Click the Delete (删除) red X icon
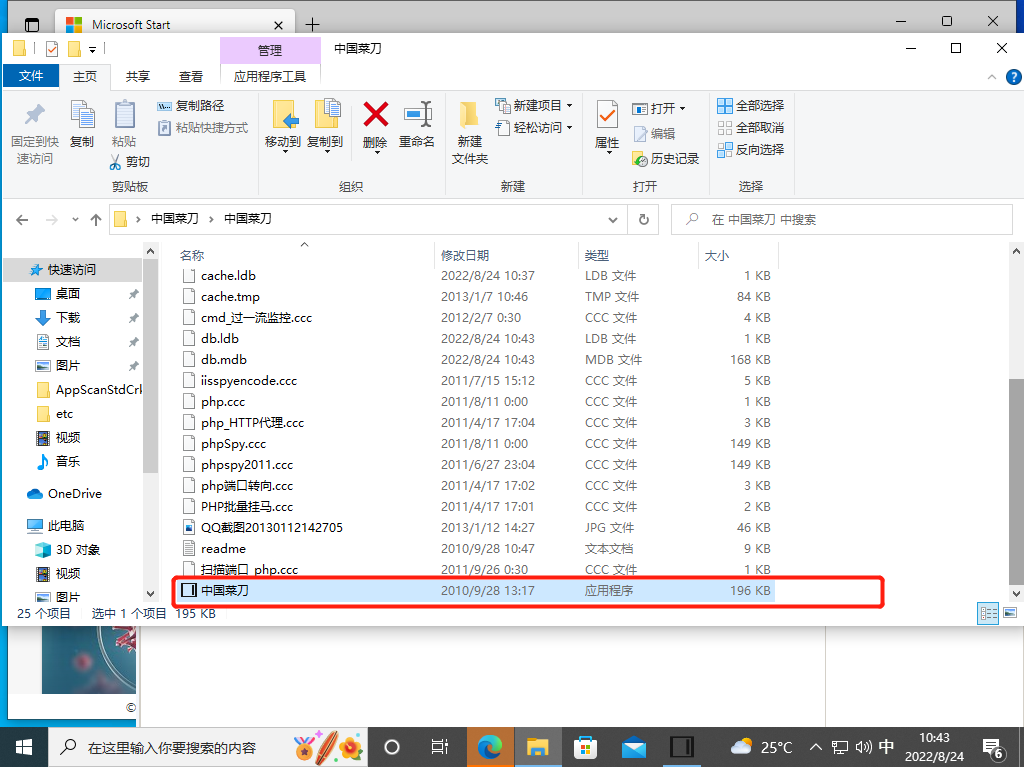The height and width of the screenshot is (767, 1024). [x=376, y=115]
